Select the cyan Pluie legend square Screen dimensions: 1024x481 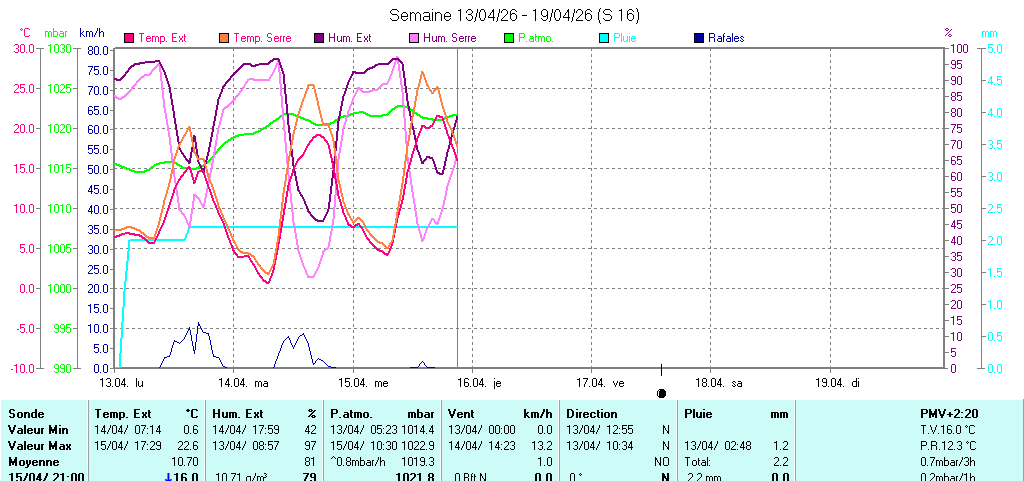click(604, 38)
